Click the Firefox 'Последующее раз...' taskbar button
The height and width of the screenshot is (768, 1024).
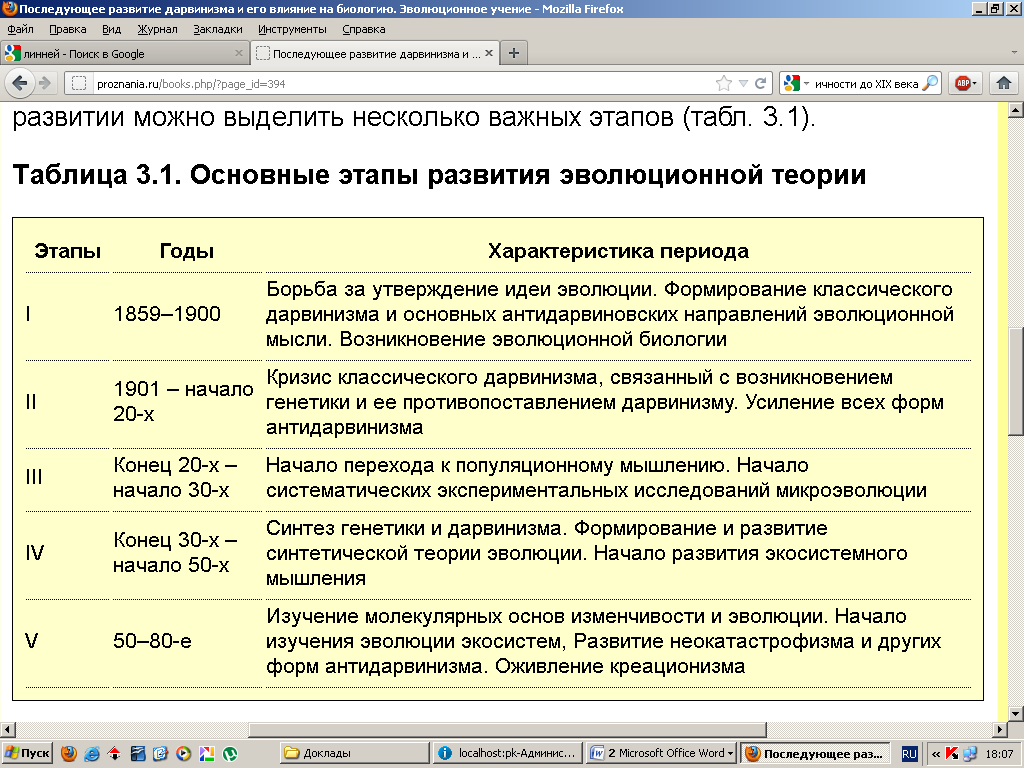[816, 753]
